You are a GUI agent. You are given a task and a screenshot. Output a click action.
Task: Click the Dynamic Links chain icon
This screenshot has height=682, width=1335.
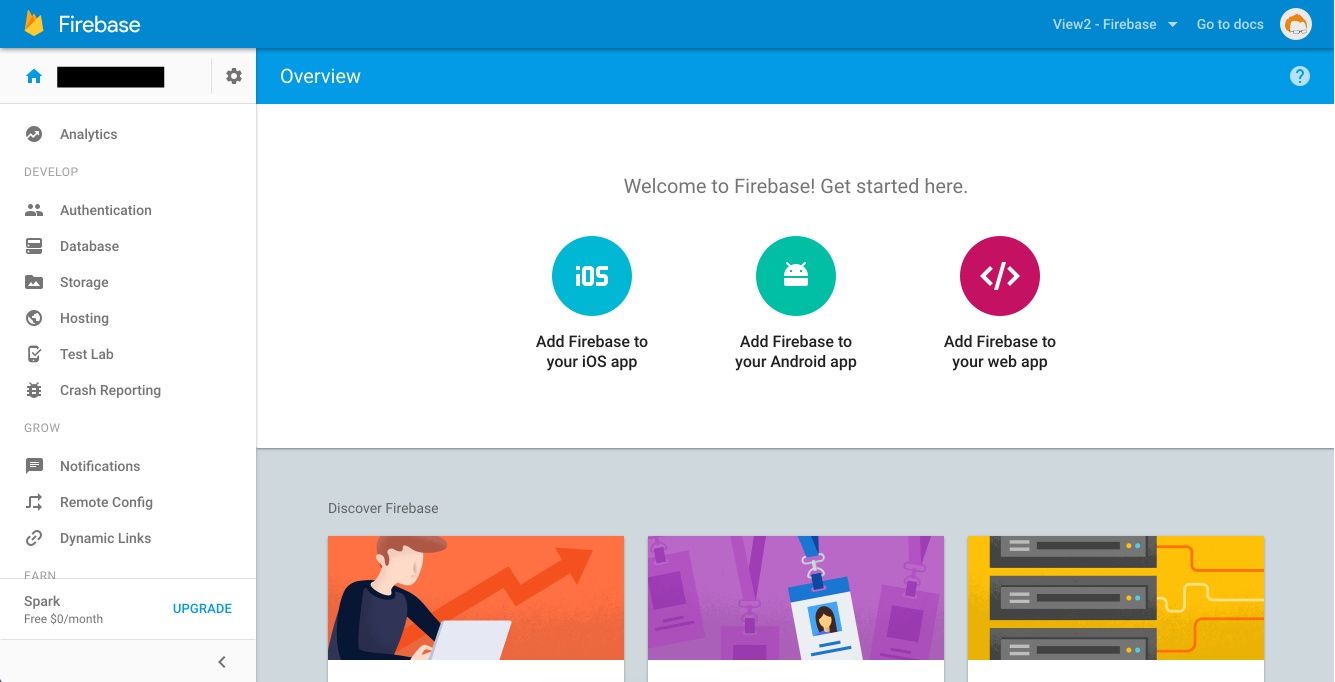point(34,538)
